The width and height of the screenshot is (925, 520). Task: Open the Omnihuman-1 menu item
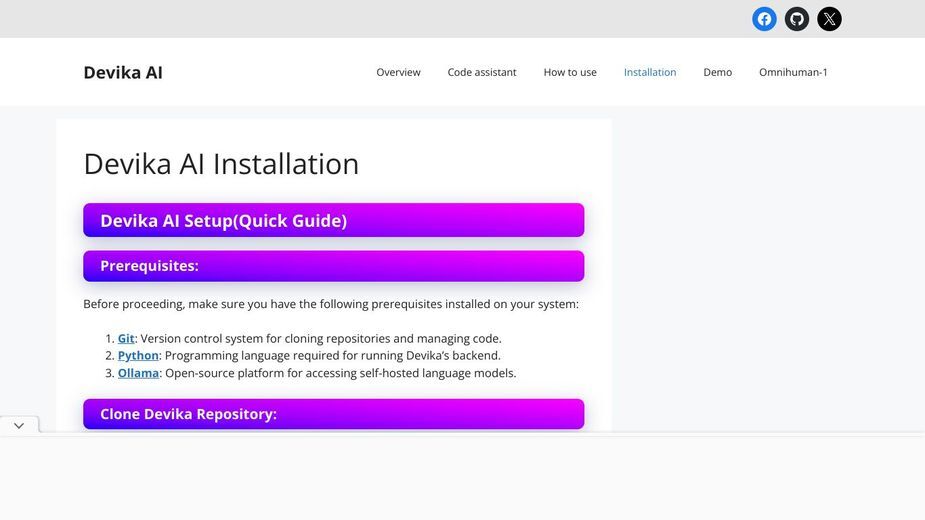pos(793,72)
